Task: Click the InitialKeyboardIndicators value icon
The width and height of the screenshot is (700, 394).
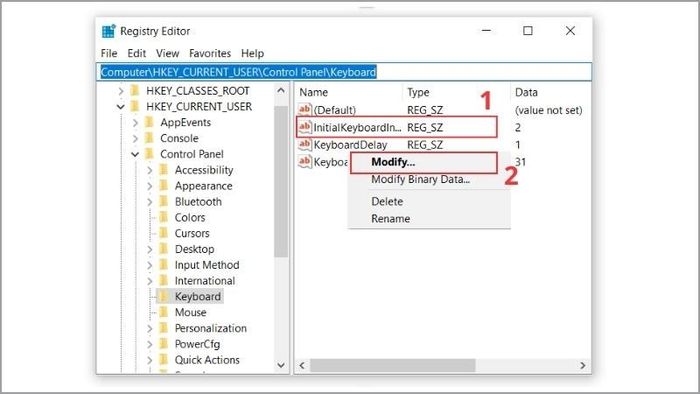Action: click(304, 127)
